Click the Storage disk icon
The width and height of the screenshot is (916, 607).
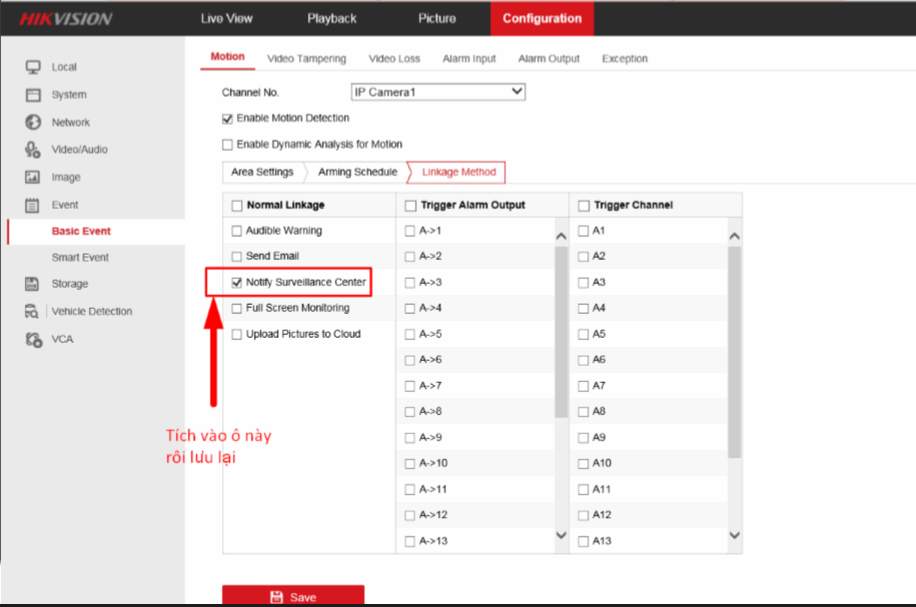pyautogui.click(x=32, y=284)
